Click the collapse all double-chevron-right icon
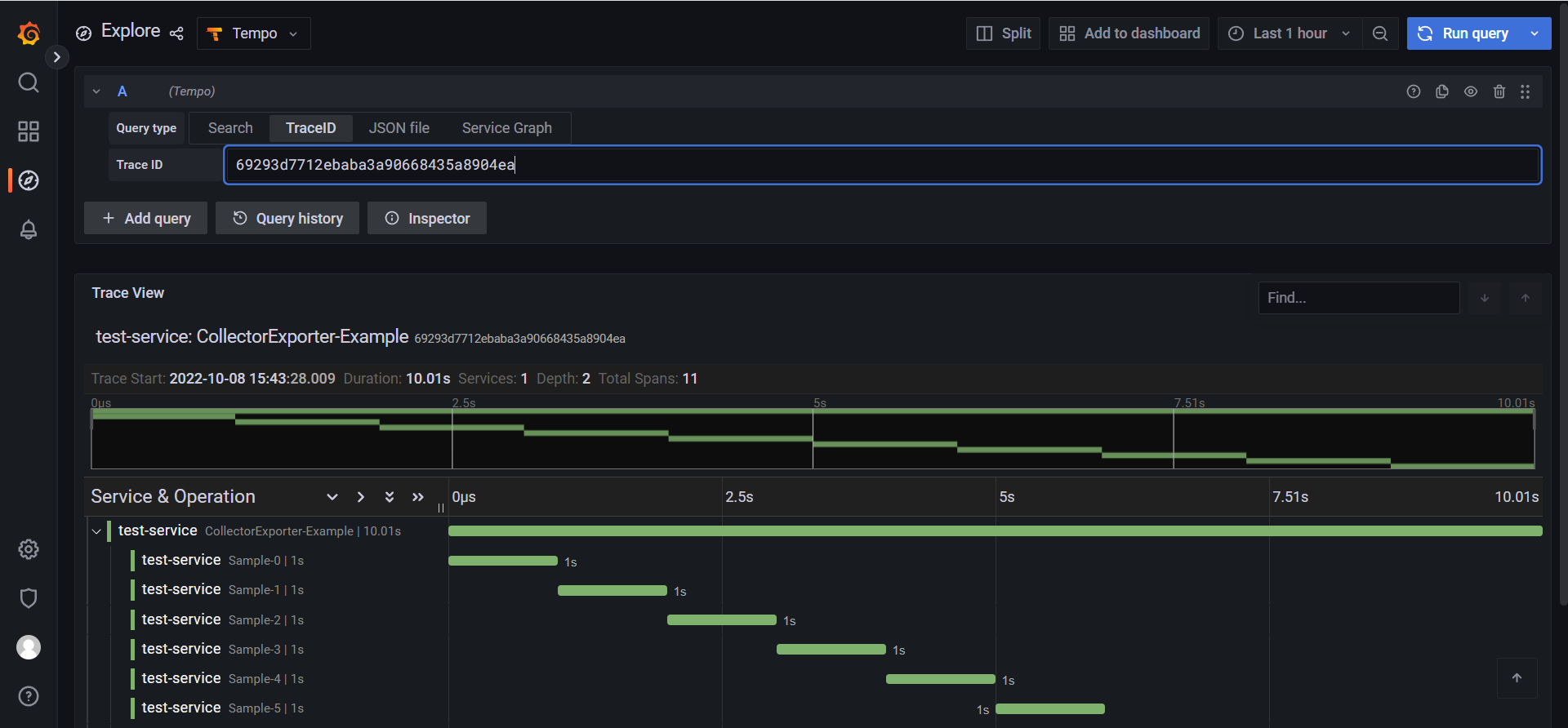Image resolution: width=1568 pixels, height=728 pixels. pyautogui.click(x=418, y=497)
